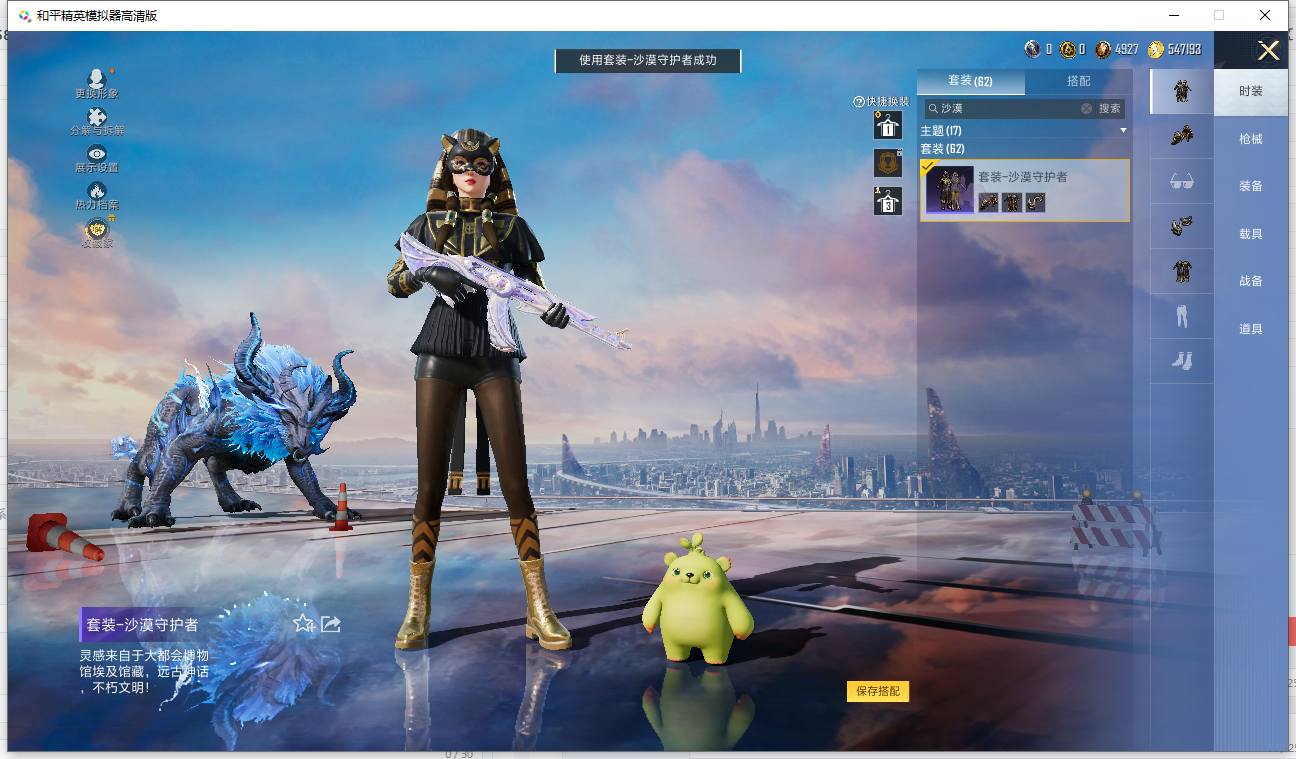This screenshot has width=1296, height=759.
Task: Maximize the 和平精英模拟器高清版 window
Action: pos(1219,15)
